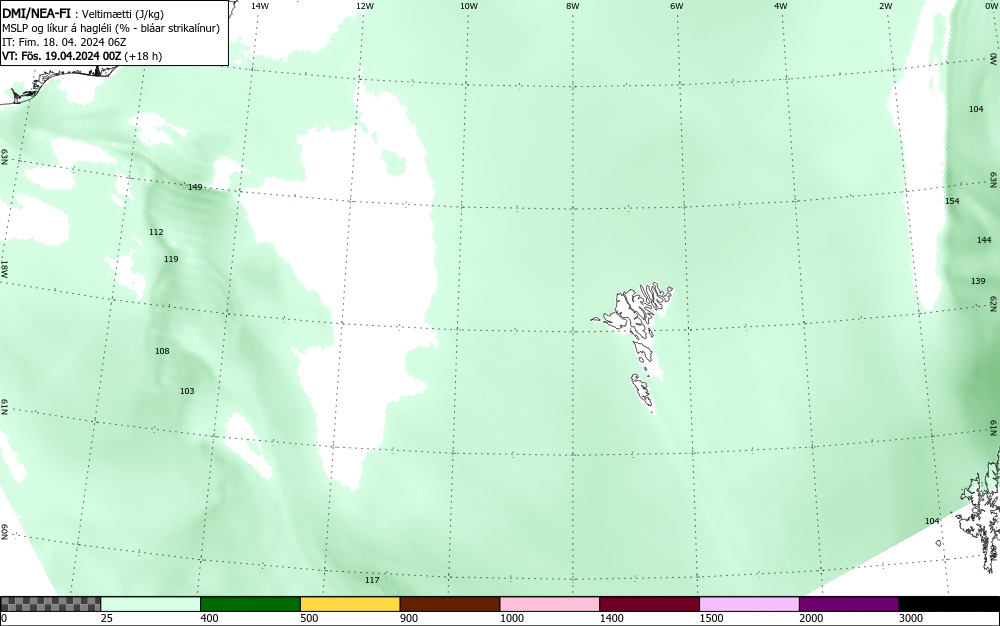Click the map value '139'
The image size is (1000, 626).
coord(978,281)
